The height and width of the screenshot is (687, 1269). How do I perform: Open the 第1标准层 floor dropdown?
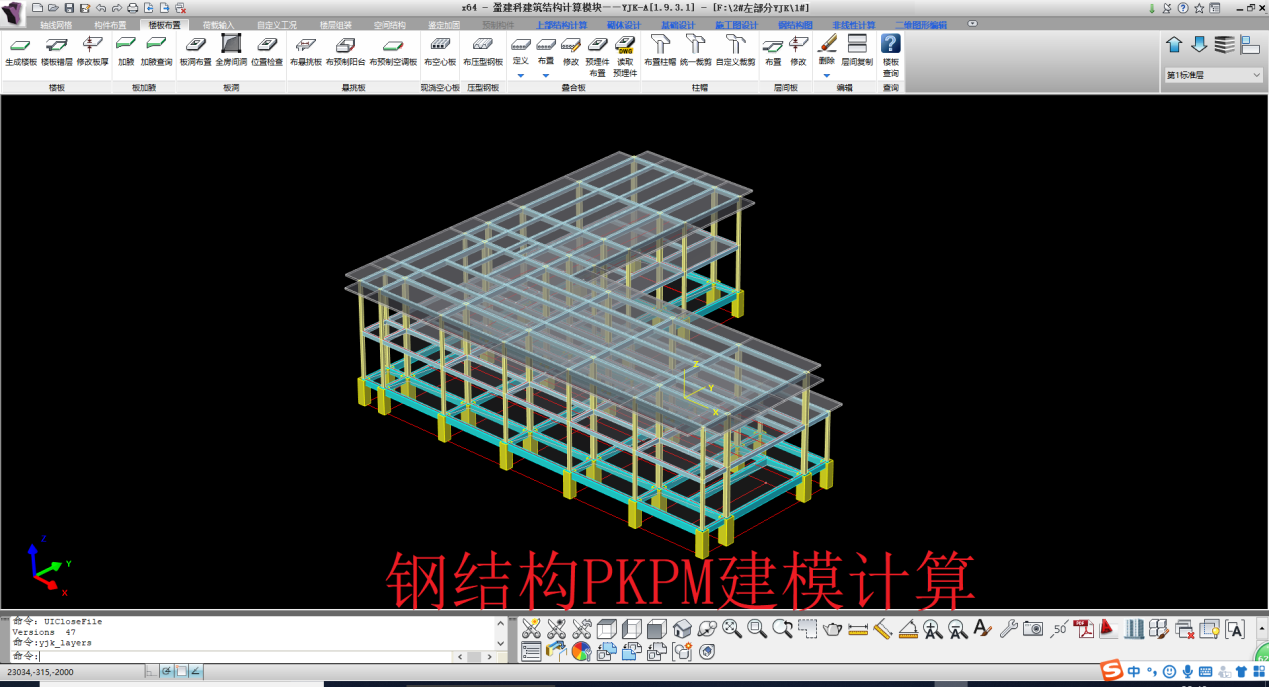1213,75
